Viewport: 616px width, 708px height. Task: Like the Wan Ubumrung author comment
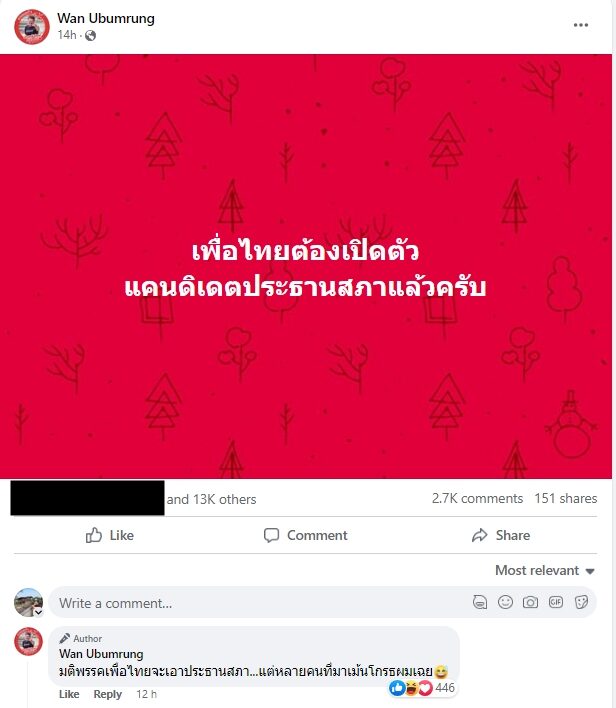click(x=69, y=694)
